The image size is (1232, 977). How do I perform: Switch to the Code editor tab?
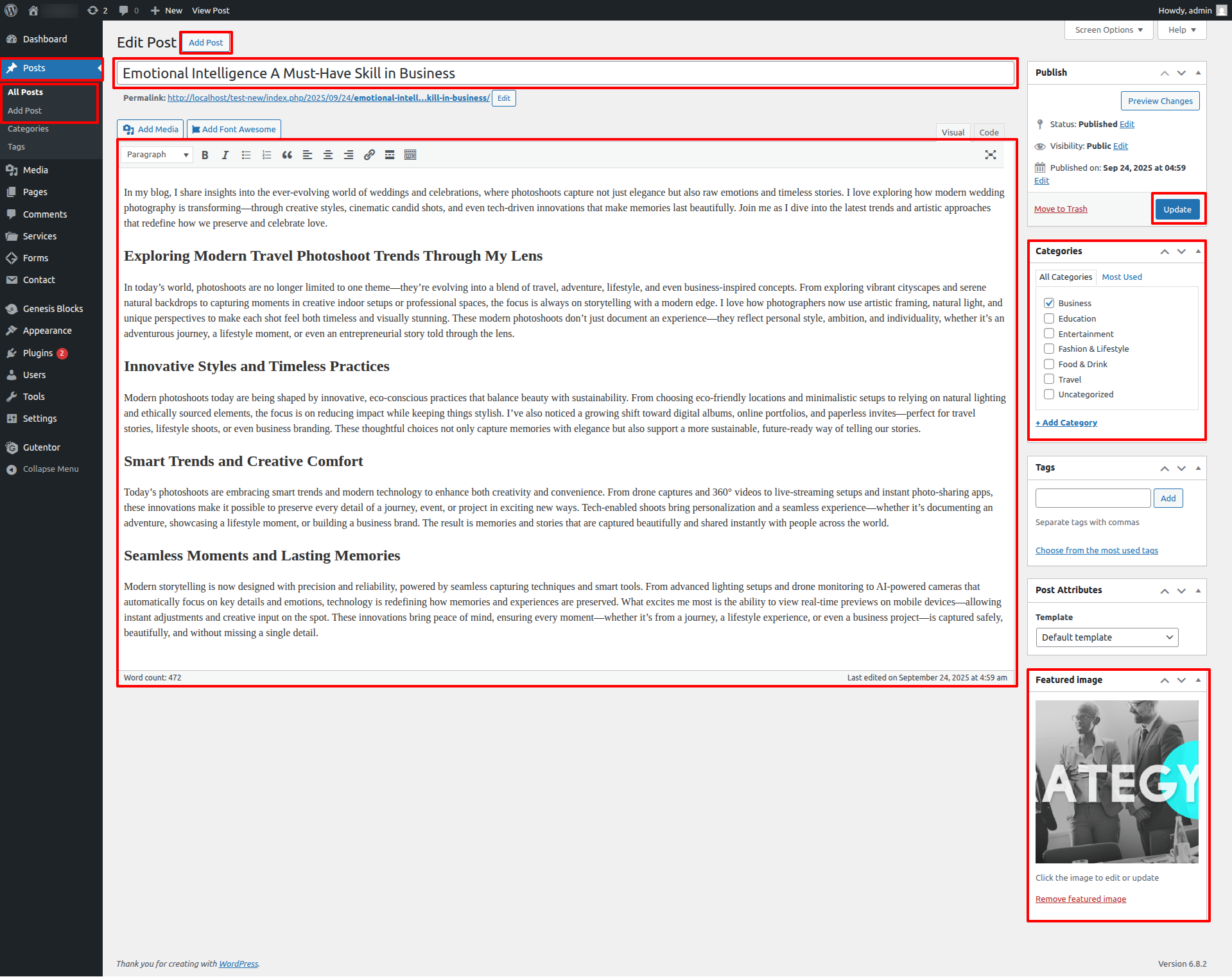tap(989, 132)
